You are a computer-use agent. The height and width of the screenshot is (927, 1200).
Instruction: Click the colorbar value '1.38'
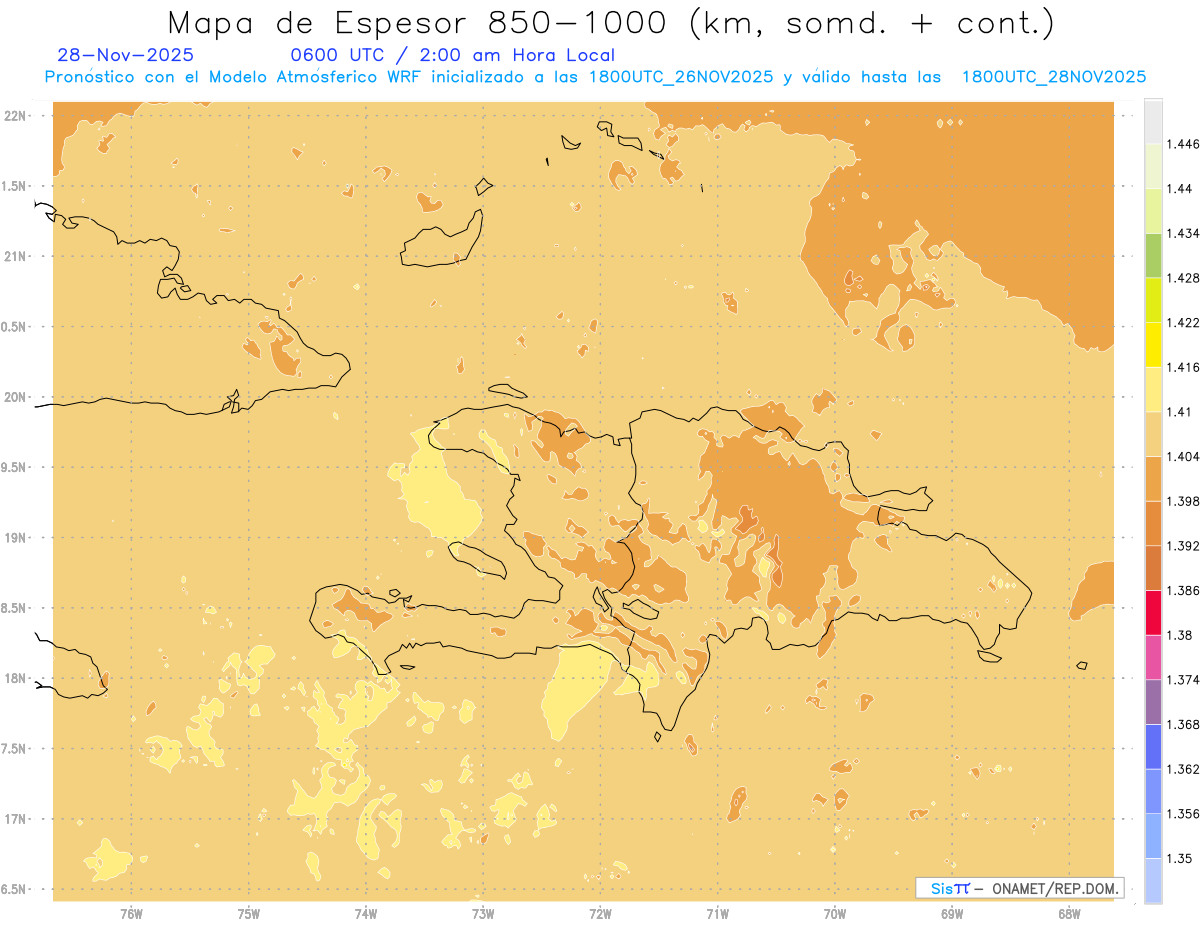coord(1178,635)
